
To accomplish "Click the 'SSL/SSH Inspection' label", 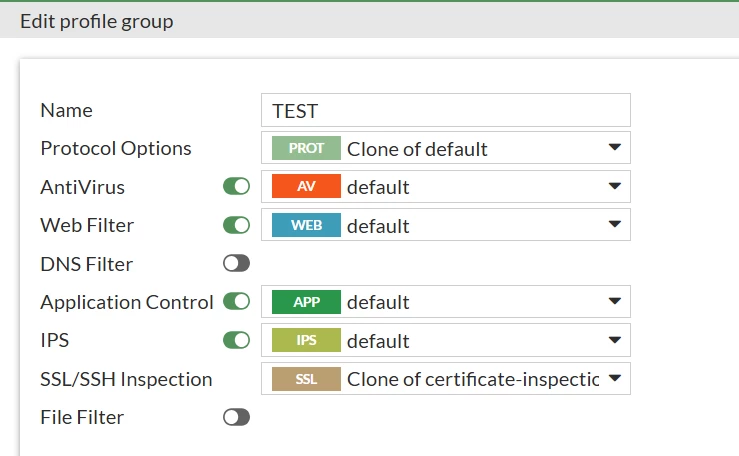I will click(126, 380).
